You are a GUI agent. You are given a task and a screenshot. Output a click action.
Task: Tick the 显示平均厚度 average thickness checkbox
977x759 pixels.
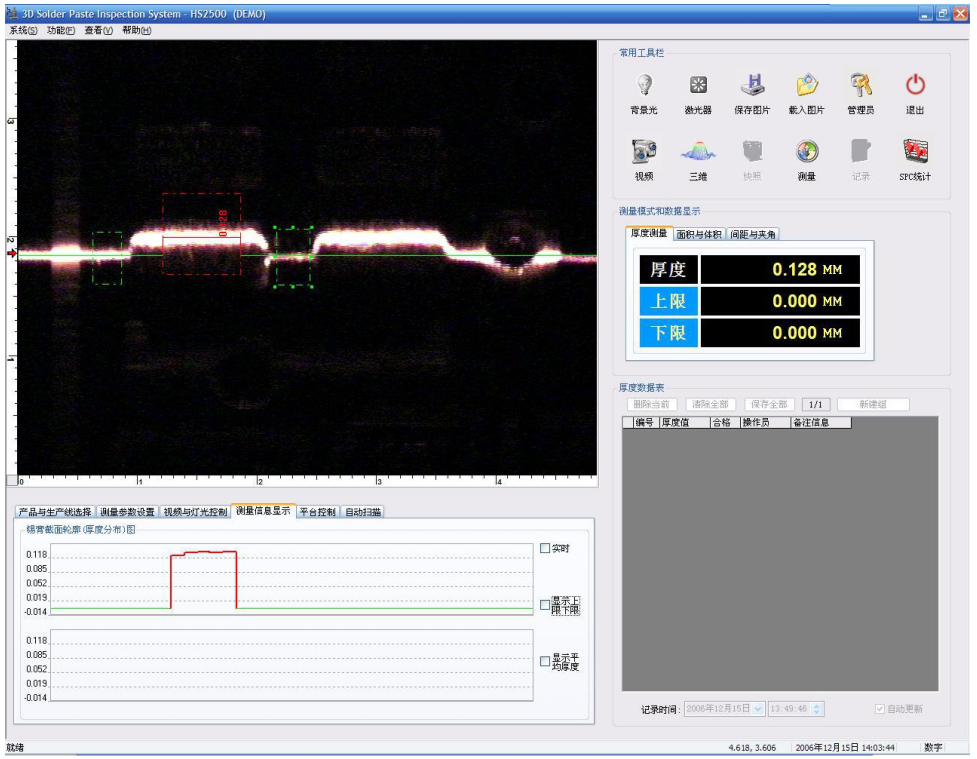tap(545, 661)
